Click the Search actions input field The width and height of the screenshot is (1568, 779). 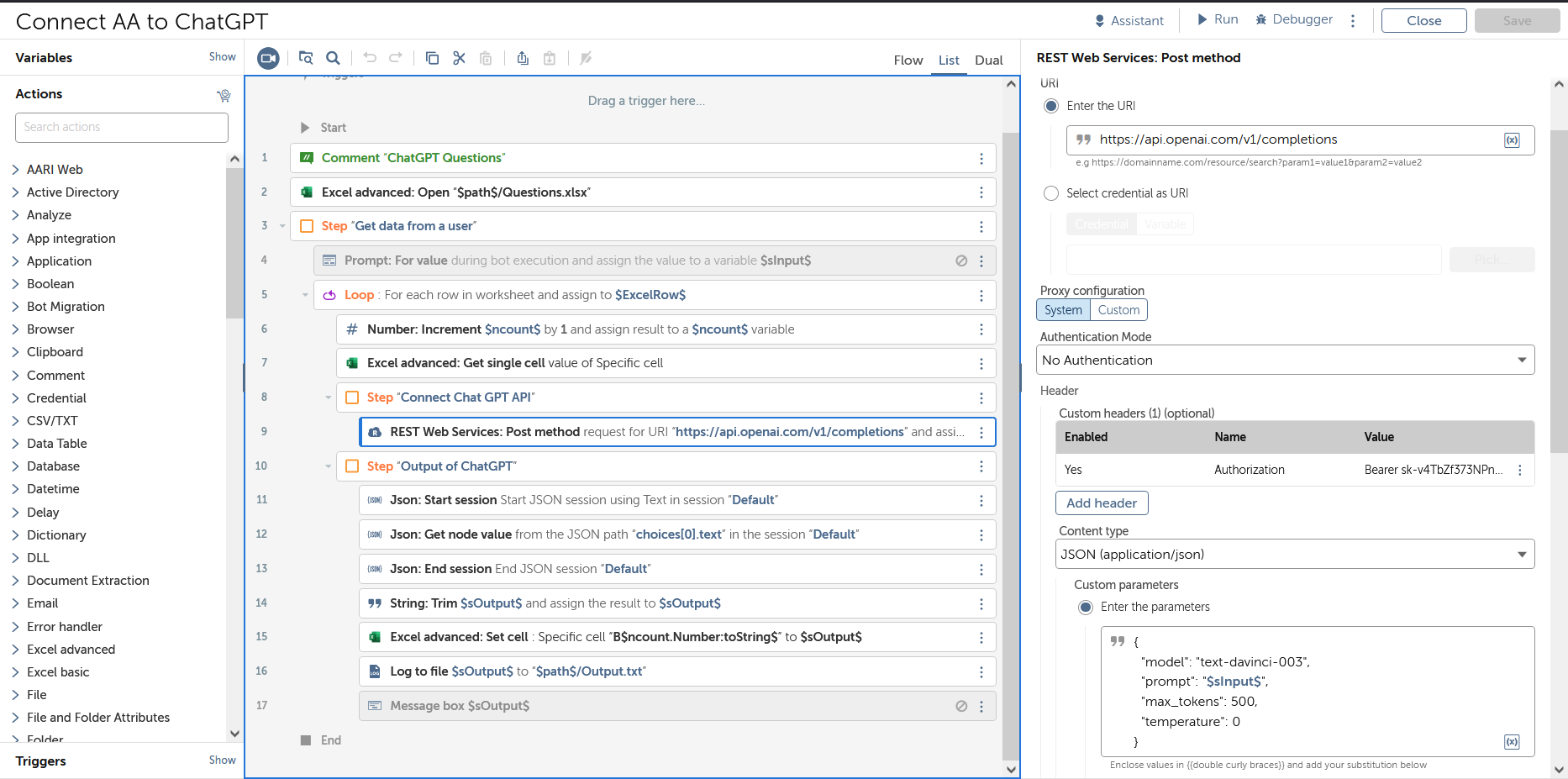(x=122, y=128)
